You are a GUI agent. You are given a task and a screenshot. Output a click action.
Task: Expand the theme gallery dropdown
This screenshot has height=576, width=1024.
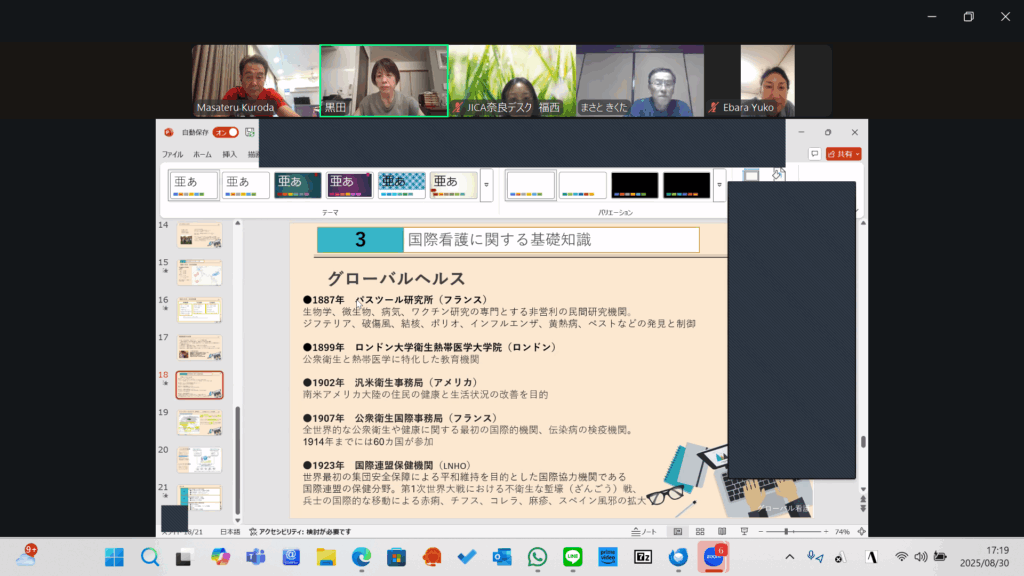pos(487,185)
